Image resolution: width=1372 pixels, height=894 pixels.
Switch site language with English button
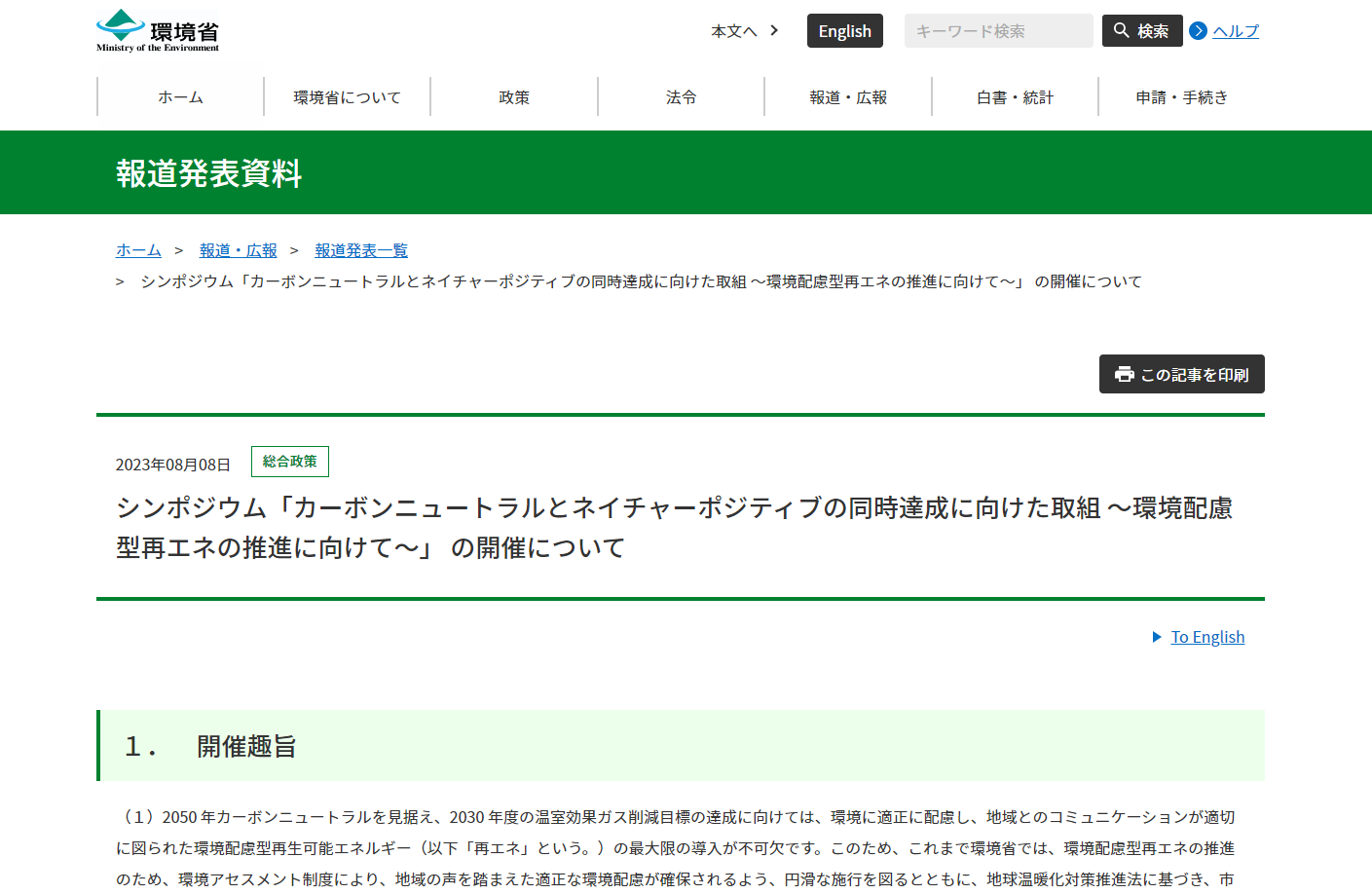click(844, 31)
